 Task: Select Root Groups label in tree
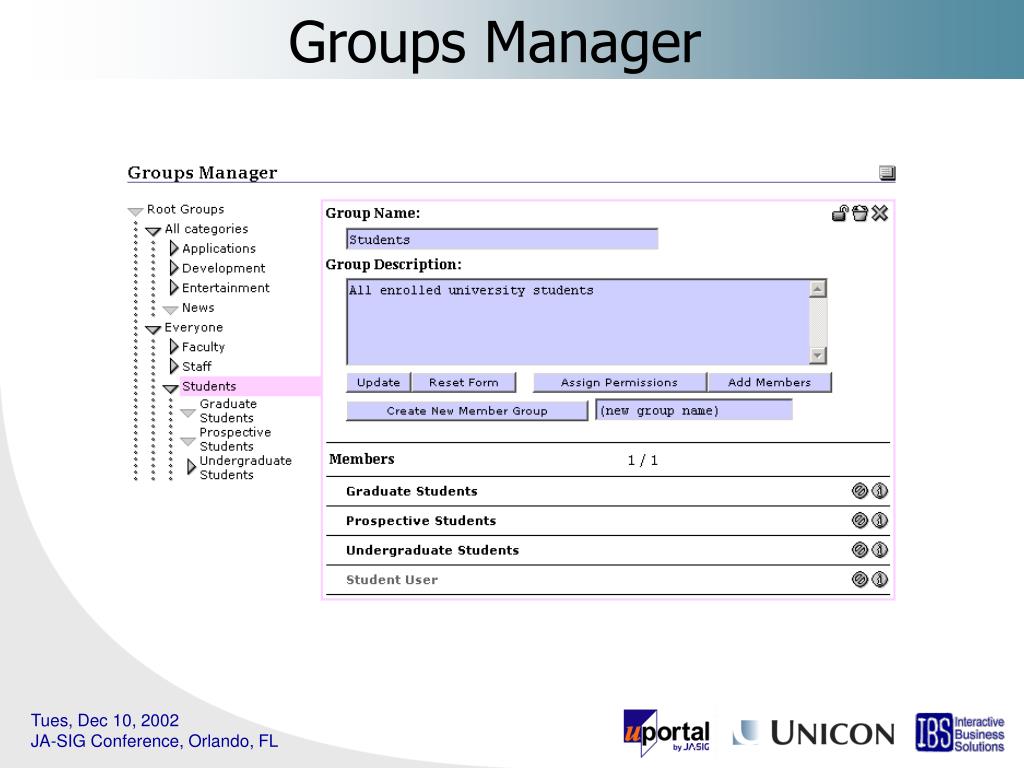pyautogui.click(x=185, y=209)
